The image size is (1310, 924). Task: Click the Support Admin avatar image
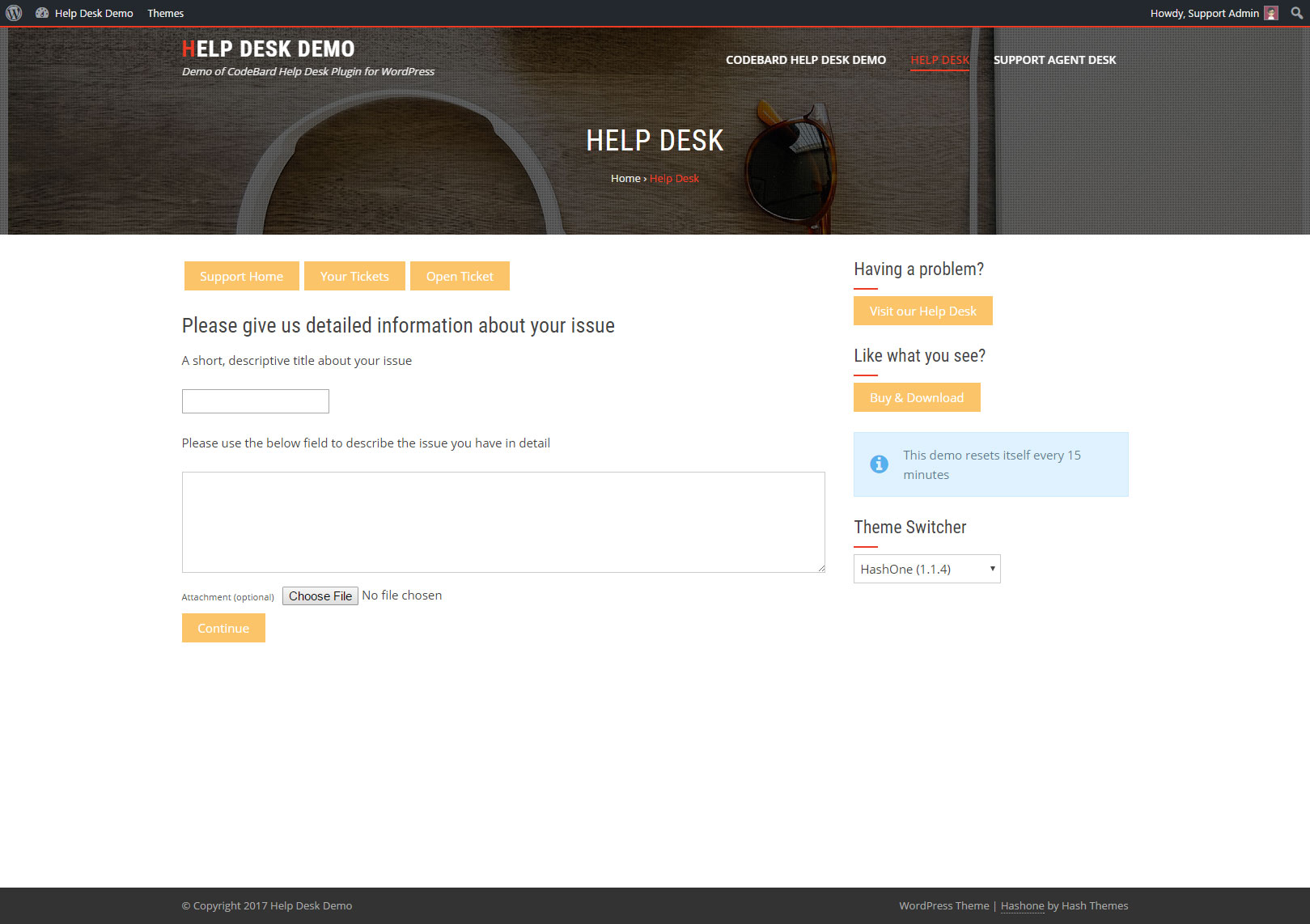click(1271, 13)
